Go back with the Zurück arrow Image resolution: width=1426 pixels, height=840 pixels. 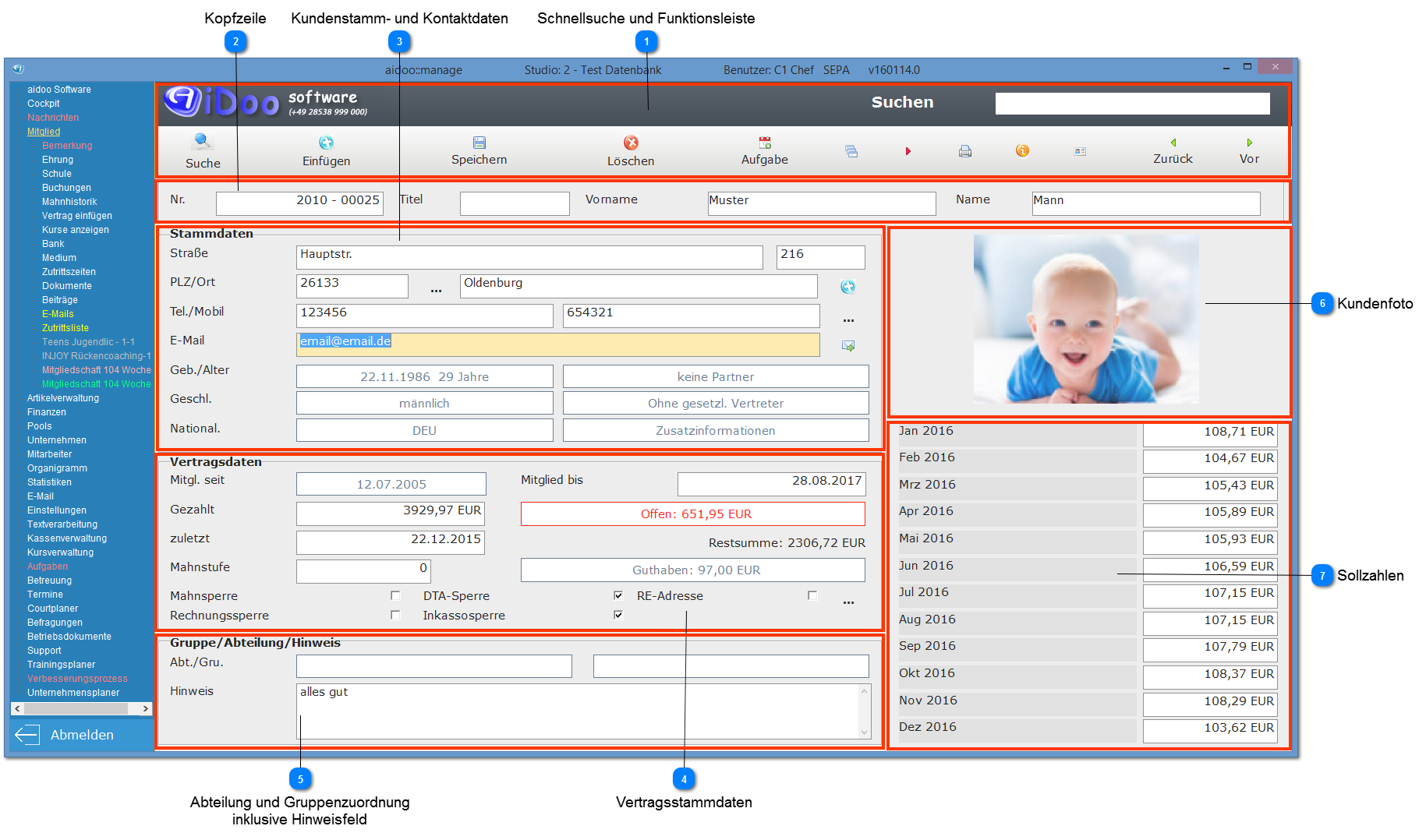(x=1173, y=143)
